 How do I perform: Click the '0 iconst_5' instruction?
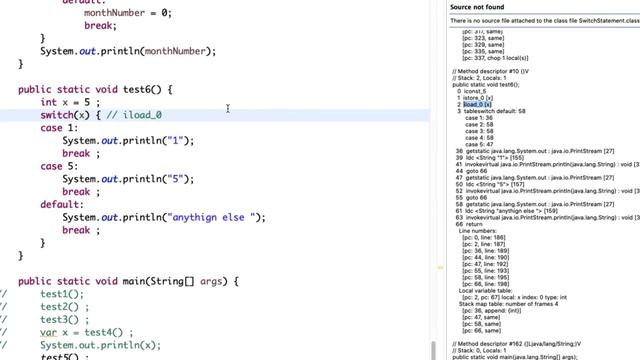[471, 91]
